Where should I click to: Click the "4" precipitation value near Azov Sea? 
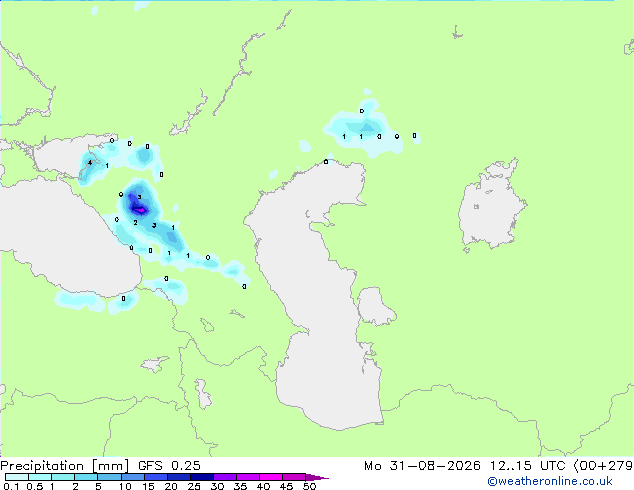pos(90,163)
